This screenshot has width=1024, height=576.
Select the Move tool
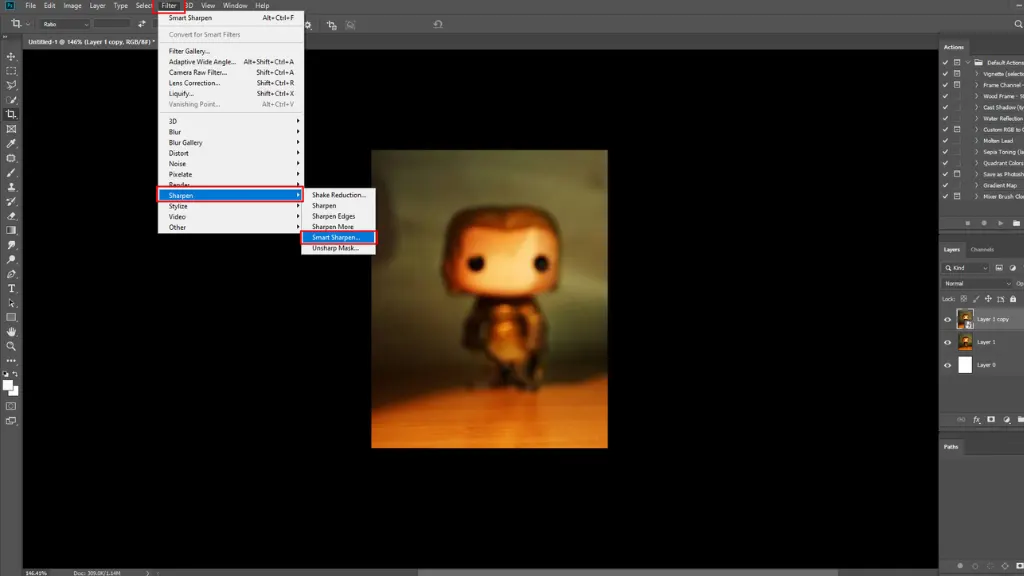[11, 57]
